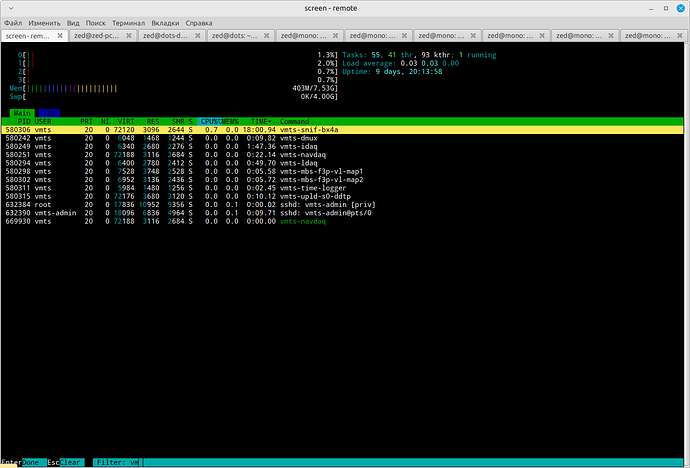The height and width of the screenshot is (468, 690).
Task: Open the Файл menu
Action: [x=14, y=21]
